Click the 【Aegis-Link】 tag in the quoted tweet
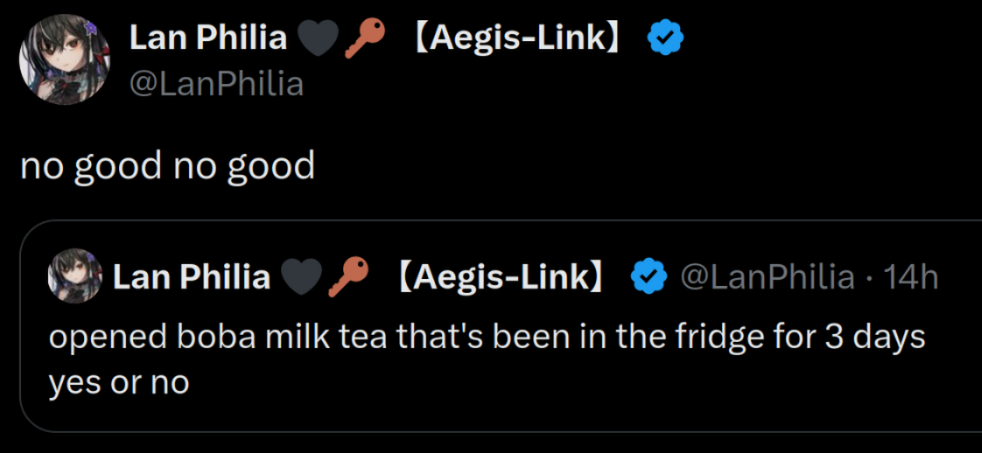982x453 pixels. pos(500,276)
